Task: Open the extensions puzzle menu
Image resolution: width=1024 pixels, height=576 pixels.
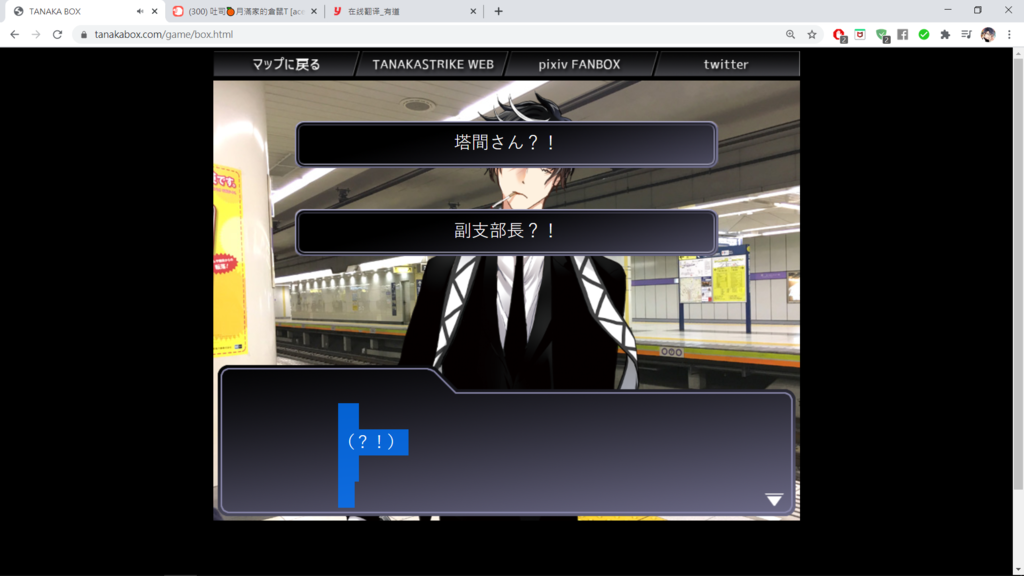Action: coord(945,35)
